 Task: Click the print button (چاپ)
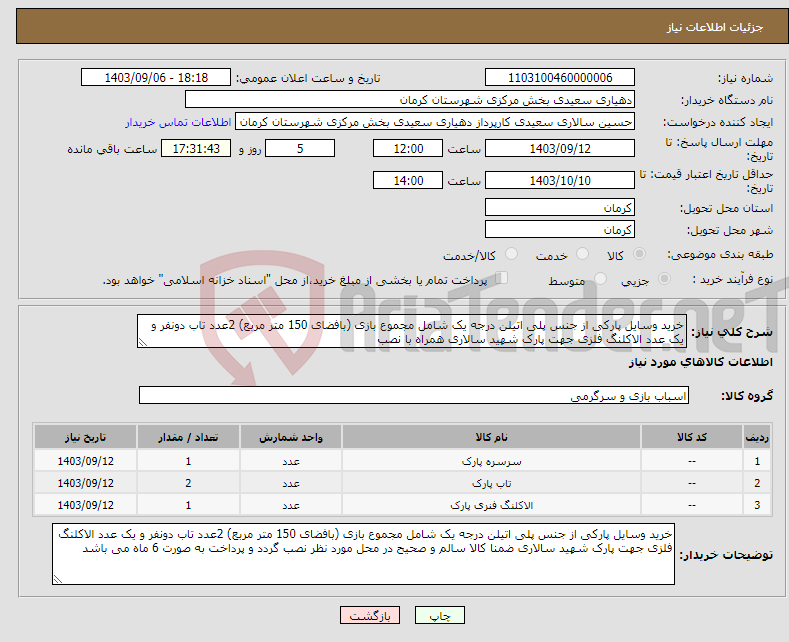pos(440,615)
